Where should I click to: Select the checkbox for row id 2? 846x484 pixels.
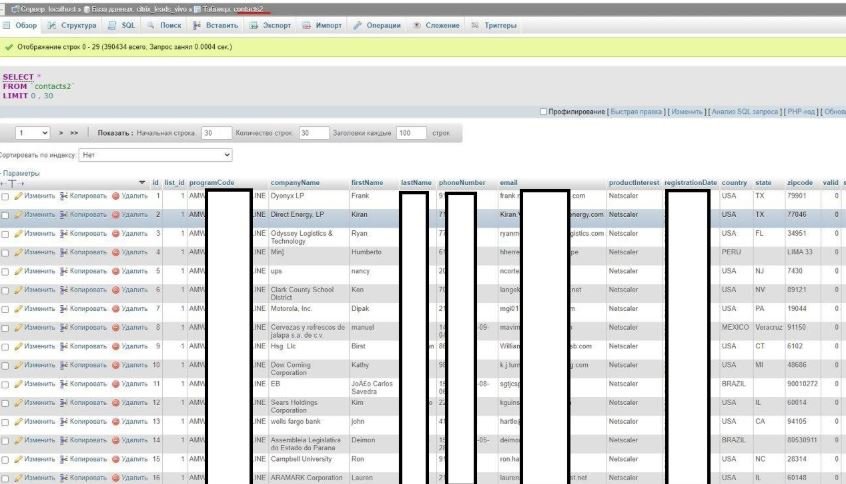tap(5, 215)
